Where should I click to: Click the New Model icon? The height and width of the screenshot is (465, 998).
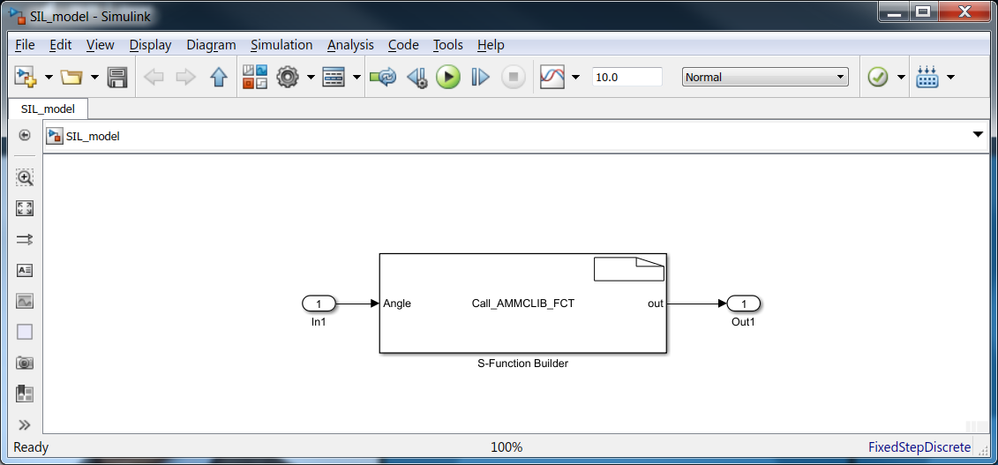click(25, 77)
